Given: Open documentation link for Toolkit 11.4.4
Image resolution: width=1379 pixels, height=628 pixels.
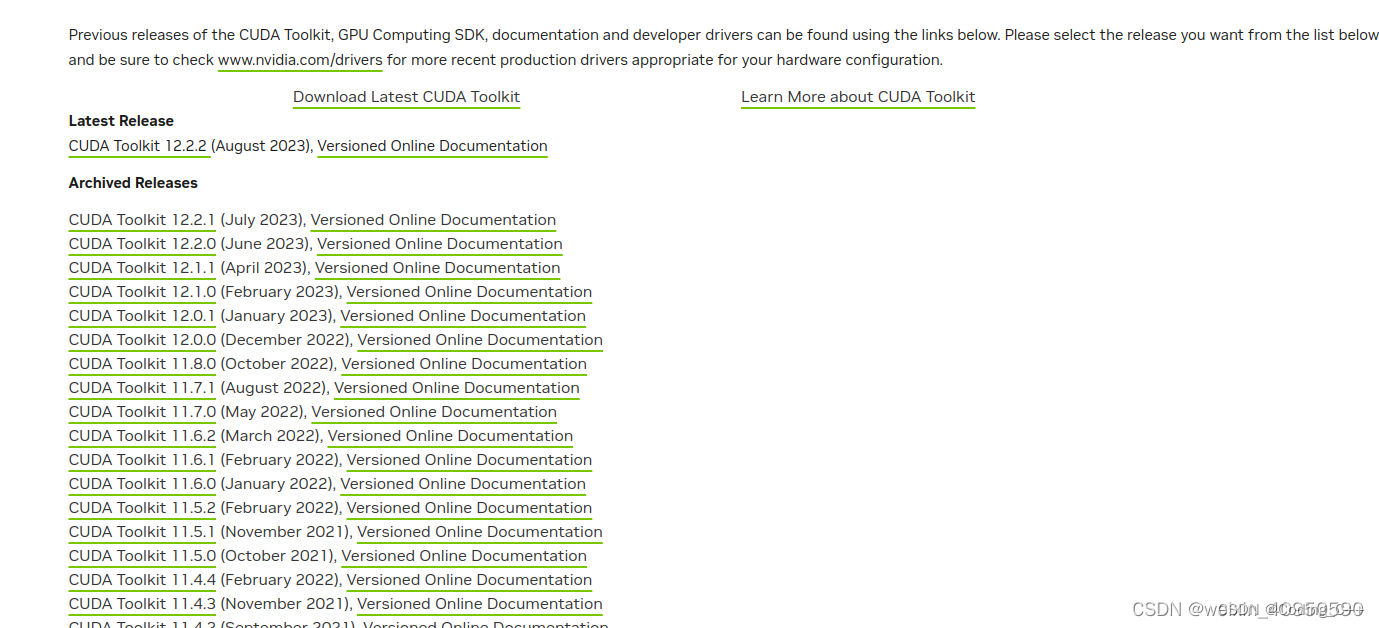Looking at the screenshot, I should pos(469,580).
